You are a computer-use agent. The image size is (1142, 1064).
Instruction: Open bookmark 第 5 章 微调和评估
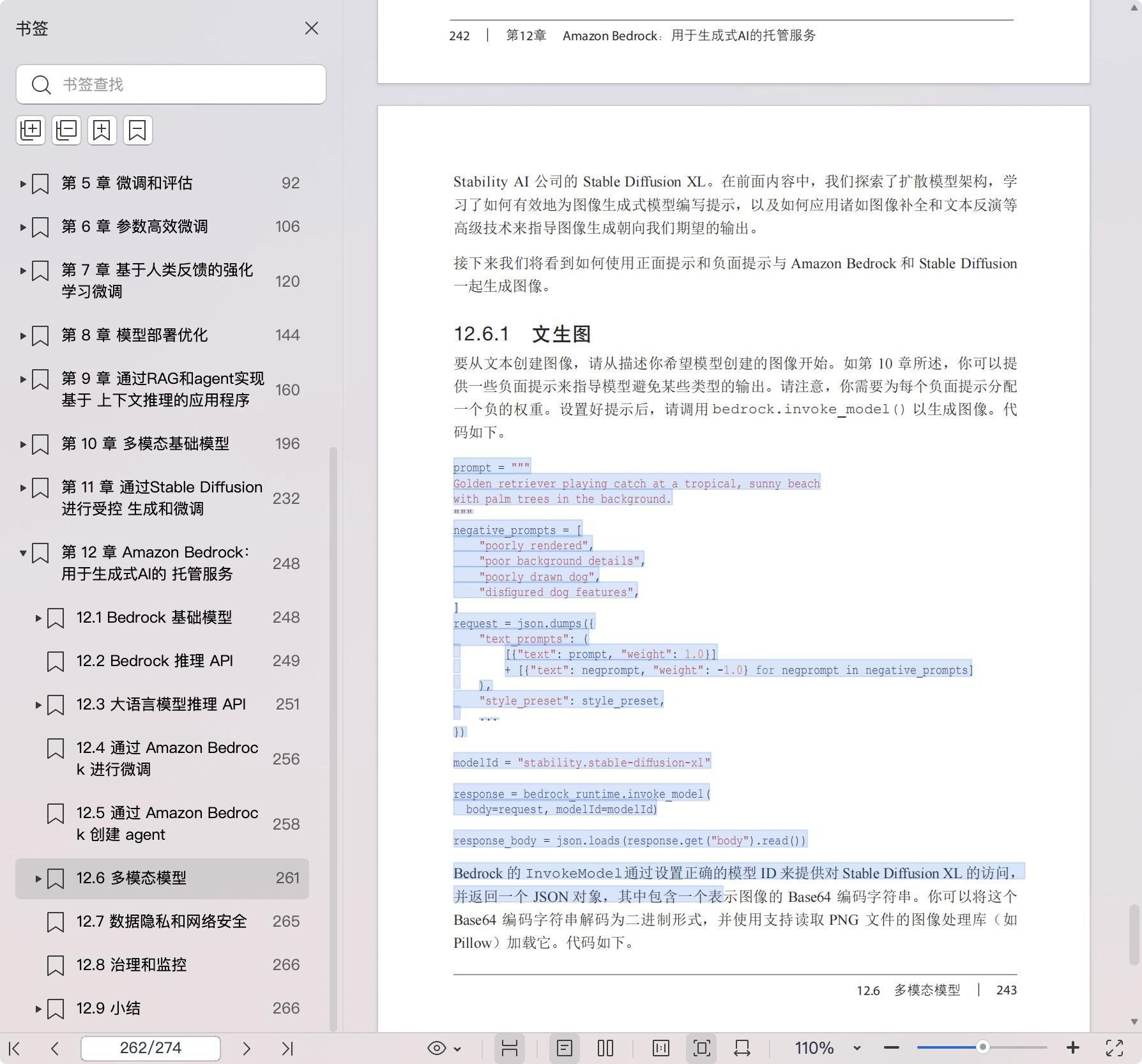[x=127, y=183]
